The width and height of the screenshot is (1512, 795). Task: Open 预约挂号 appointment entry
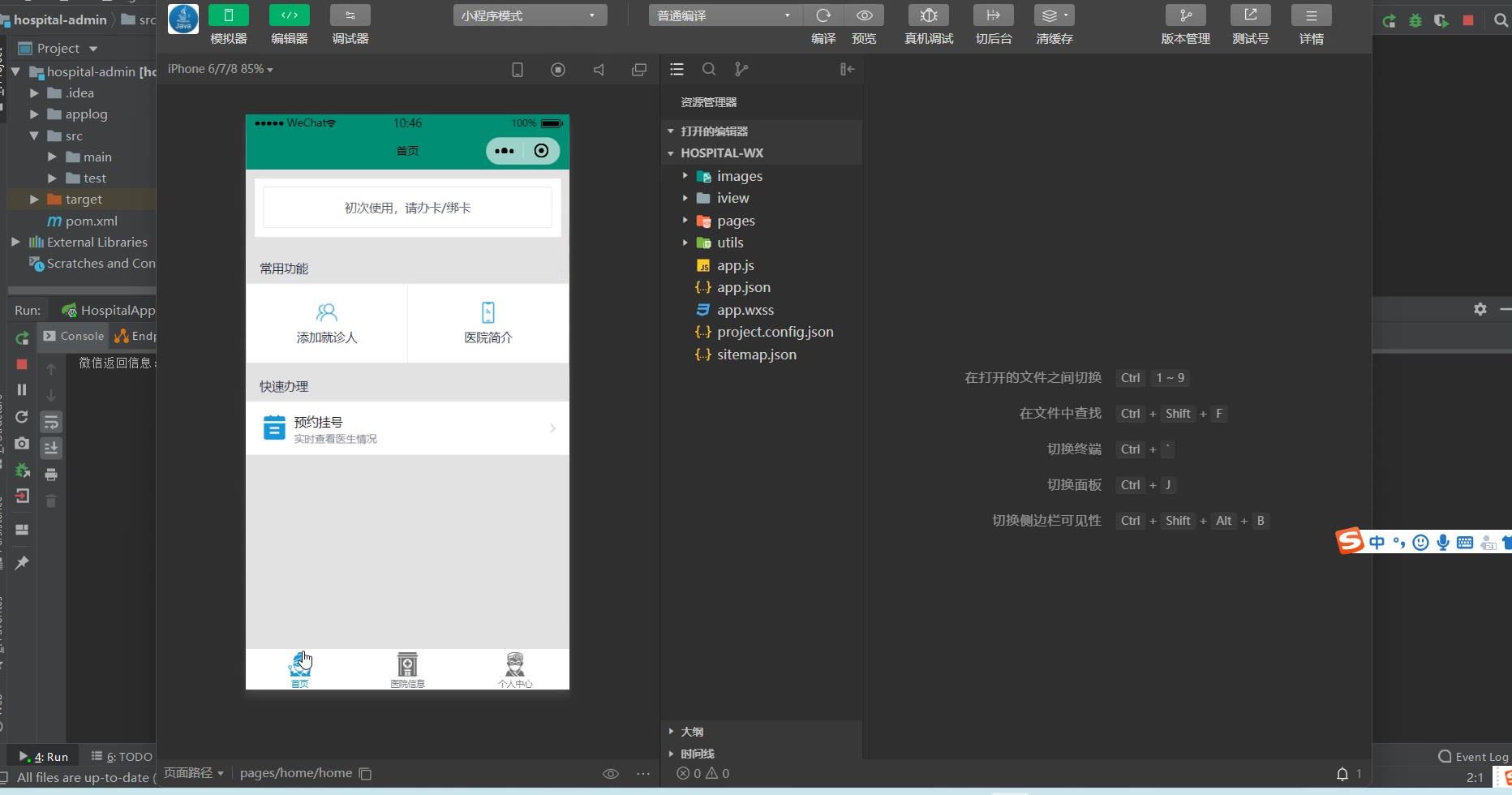coord(407,428)
